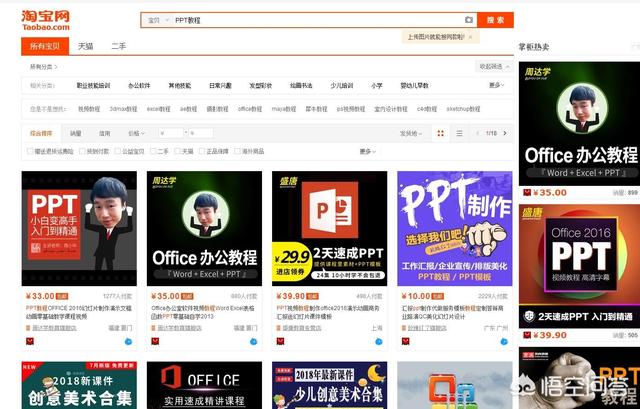Click the orange 搜索 button

pyautogui.click(x=495, y=20)
